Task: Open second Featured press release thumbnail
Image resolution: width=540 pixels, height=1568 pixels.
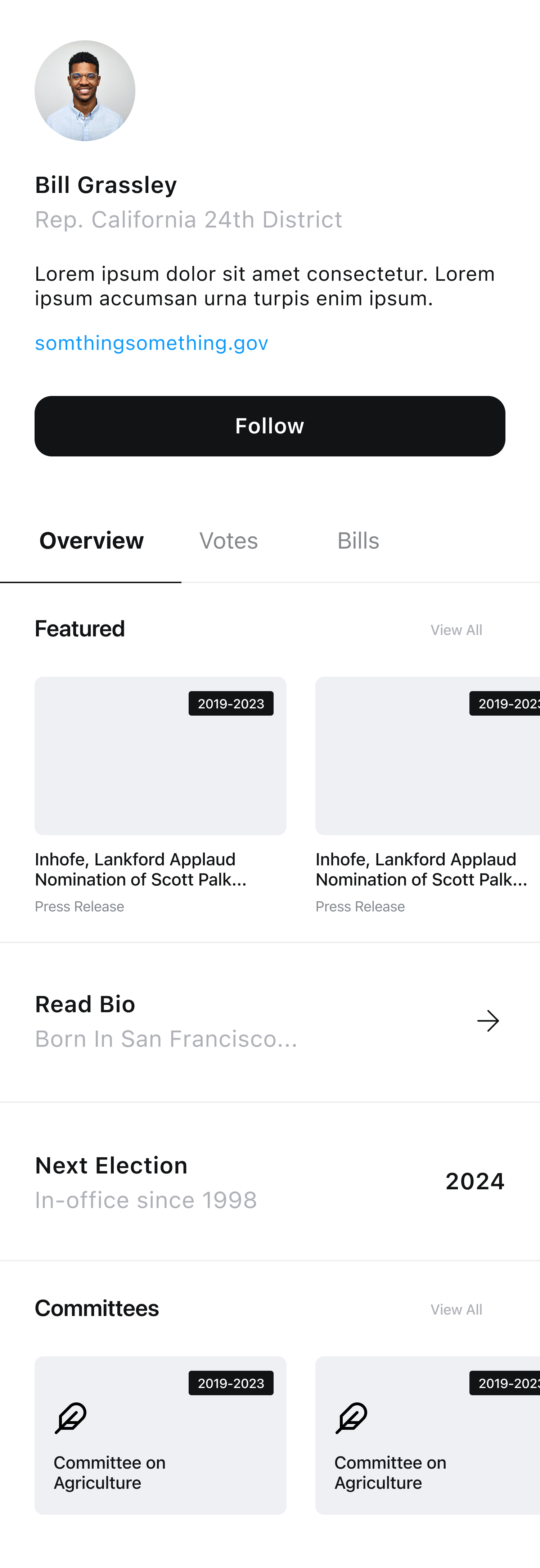Action: 427,756
